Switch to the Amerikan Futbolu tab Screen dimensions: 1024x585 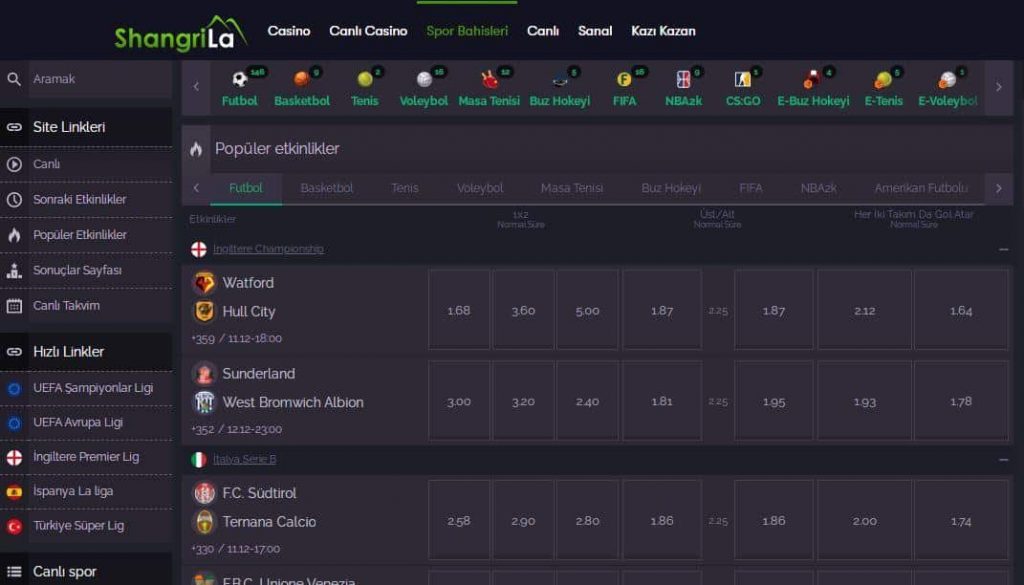(921, 188)
